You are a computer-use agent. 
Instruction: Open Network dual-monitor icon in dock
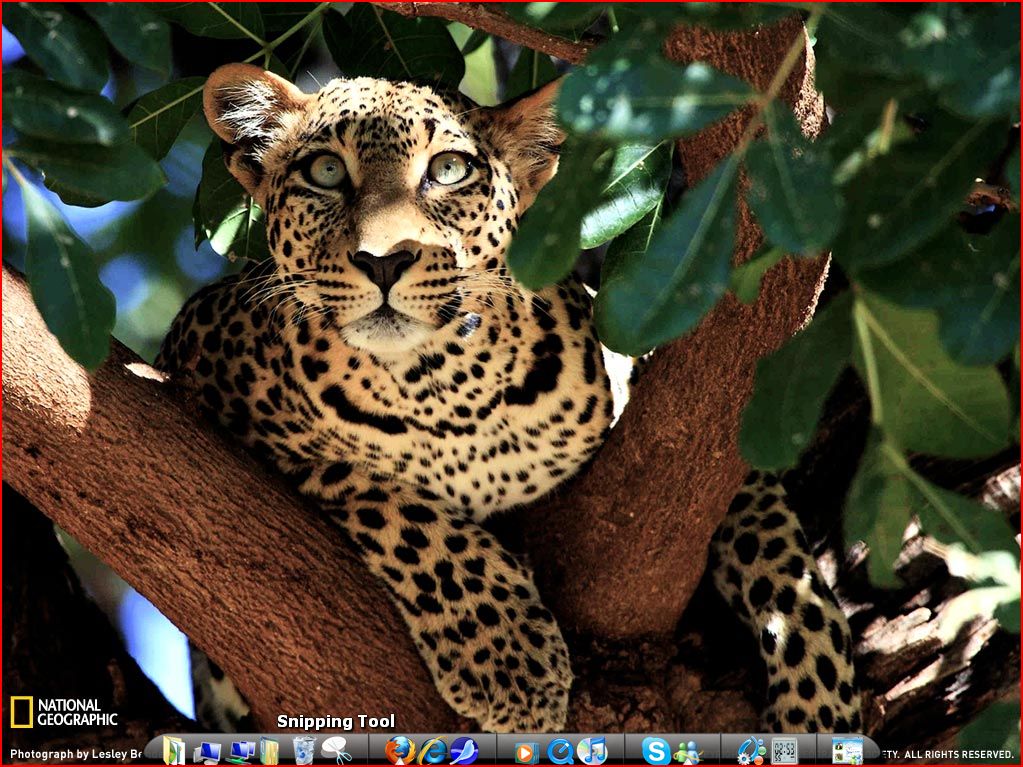[x=240, y=750]
